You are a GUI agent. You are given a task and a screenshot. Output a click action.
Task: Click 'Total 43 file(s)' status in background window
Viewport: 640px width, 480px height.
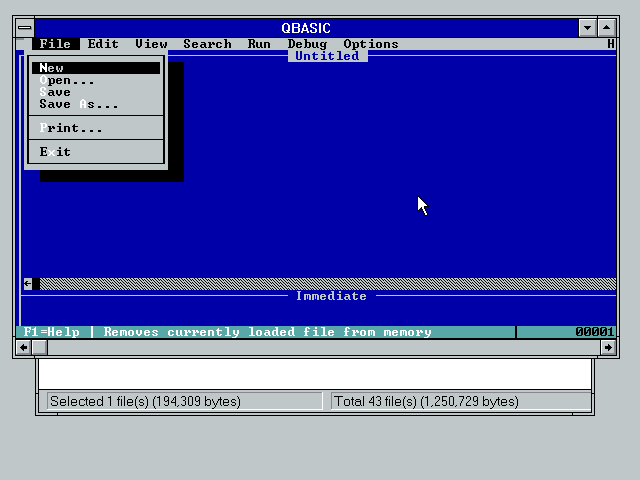(460, 401)
